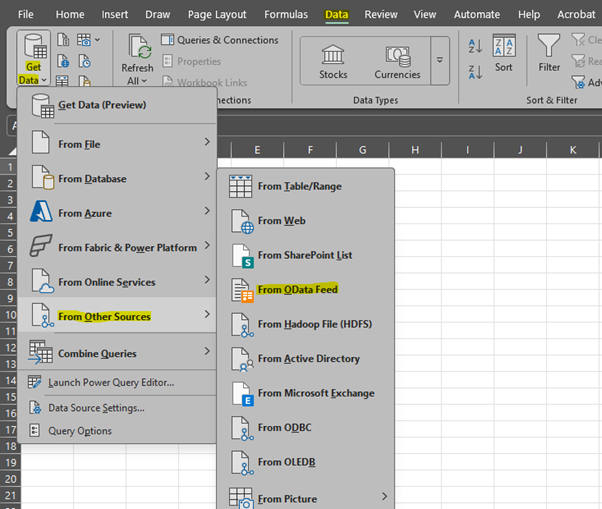Select row 19 header

(x=10, y=463)
